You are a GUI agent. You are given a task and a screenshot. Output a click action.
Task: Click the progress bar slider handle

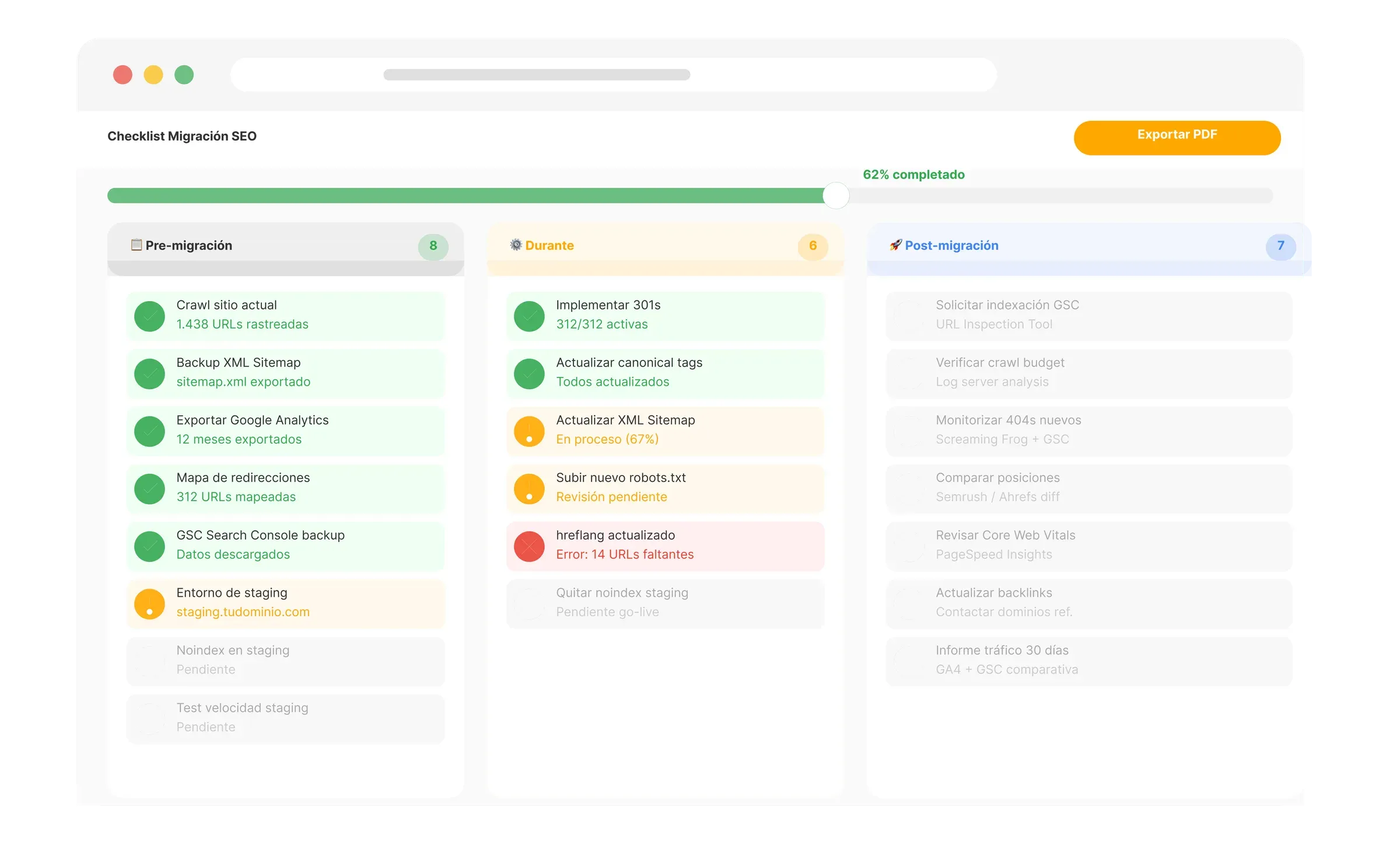pyautogui.click(x=836, y=195)
